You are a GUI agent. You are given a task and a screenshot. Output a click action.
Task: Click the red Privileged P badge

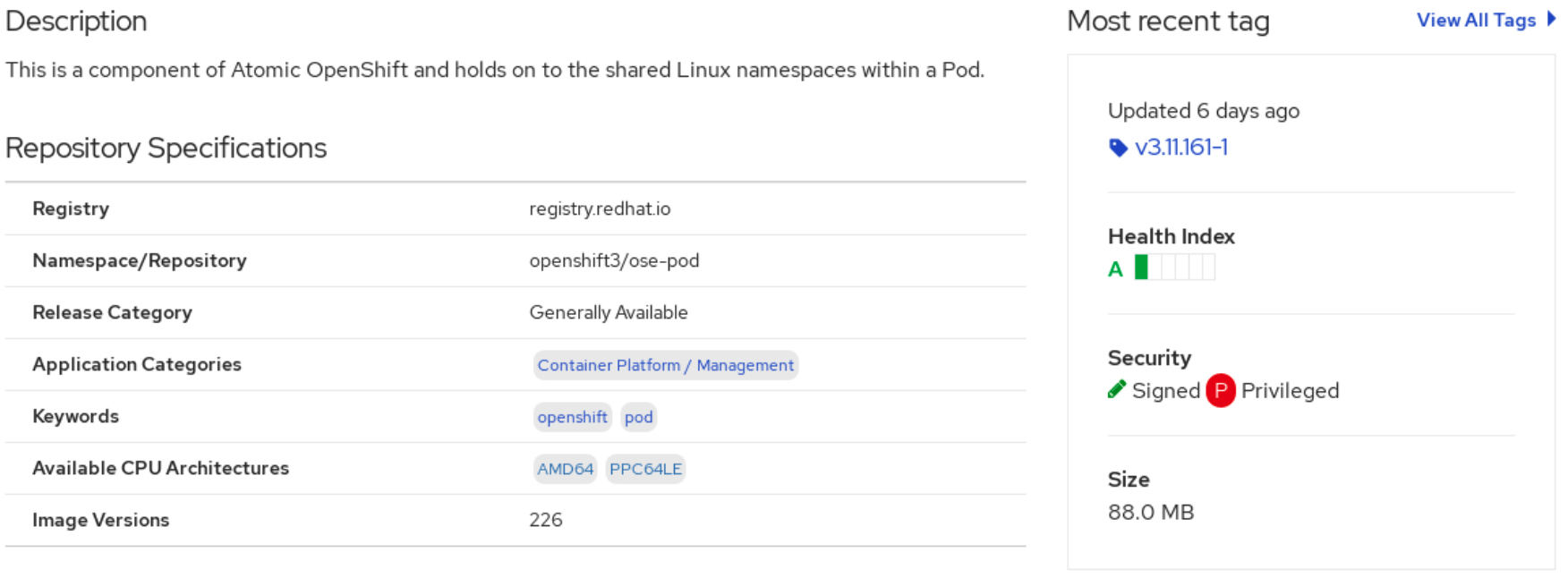[x=1220, y=391]
